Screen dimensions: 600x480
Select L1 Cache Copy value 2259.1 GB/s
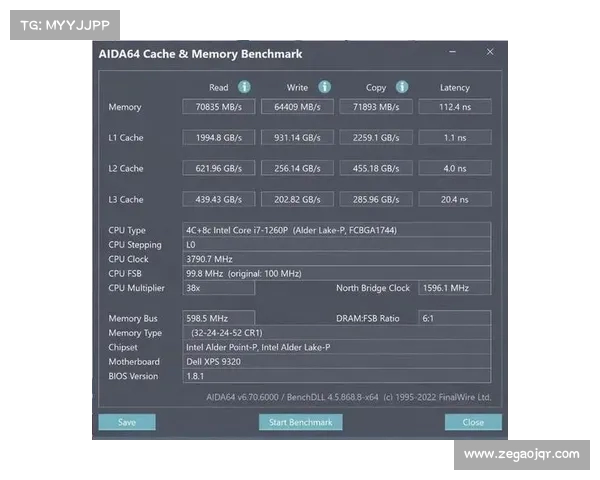click(376, 137)
